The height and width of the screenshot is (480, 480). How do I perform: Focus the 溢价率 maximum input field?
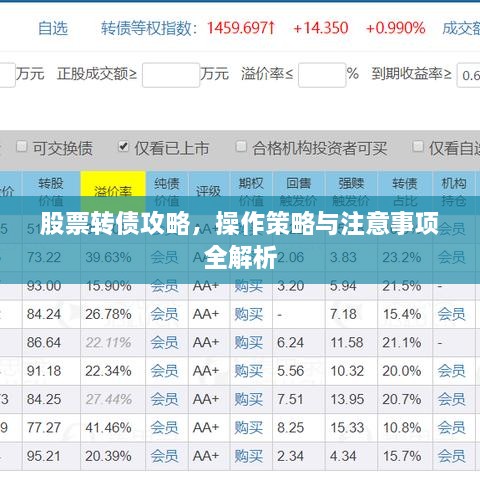pos(322,75)
